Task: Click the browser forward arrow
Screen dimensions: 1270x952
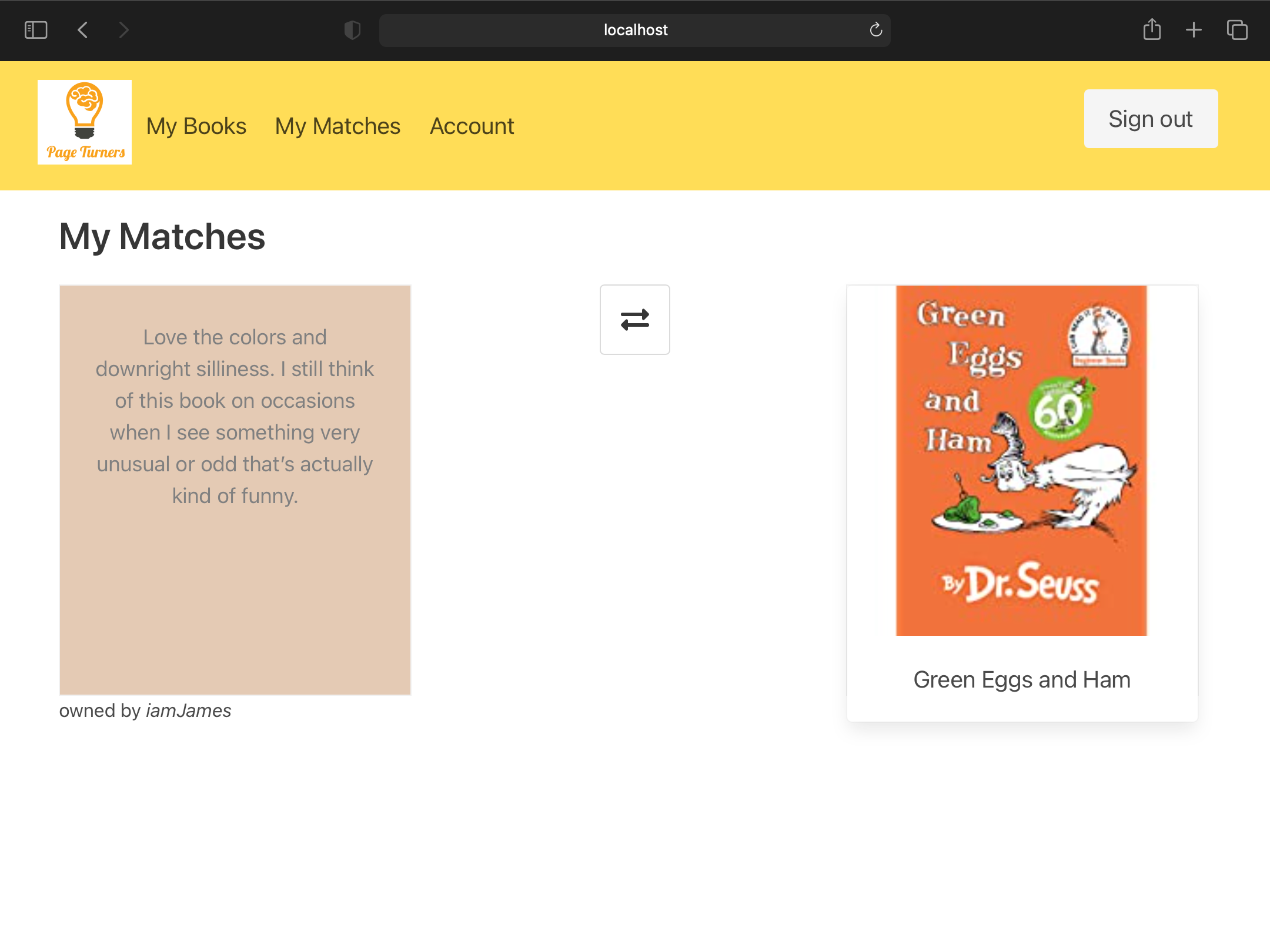Action: point(123,30)
